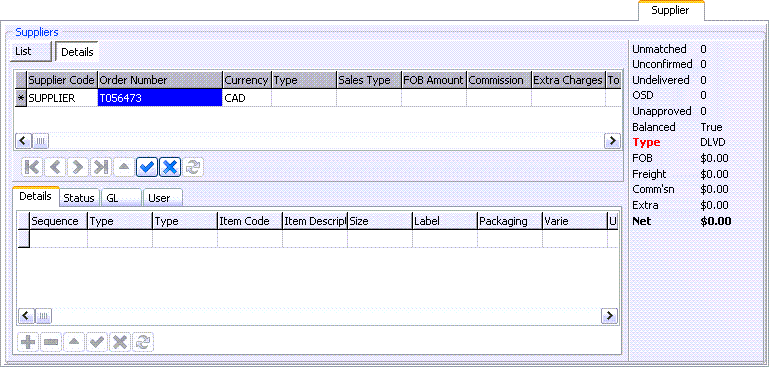769x367 pixels.
Task: Select the Details tab beside Status
Action: pos(35,196)
